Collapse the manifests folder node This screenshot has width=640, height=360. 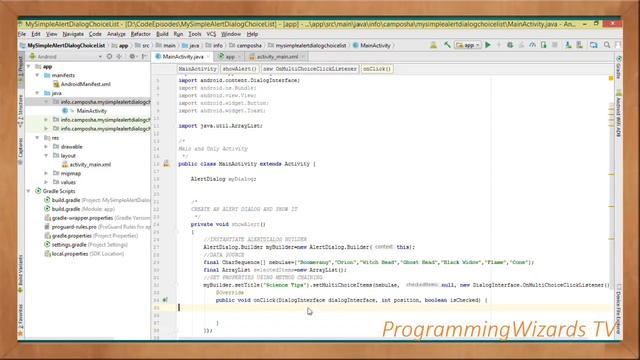point(38,75)
